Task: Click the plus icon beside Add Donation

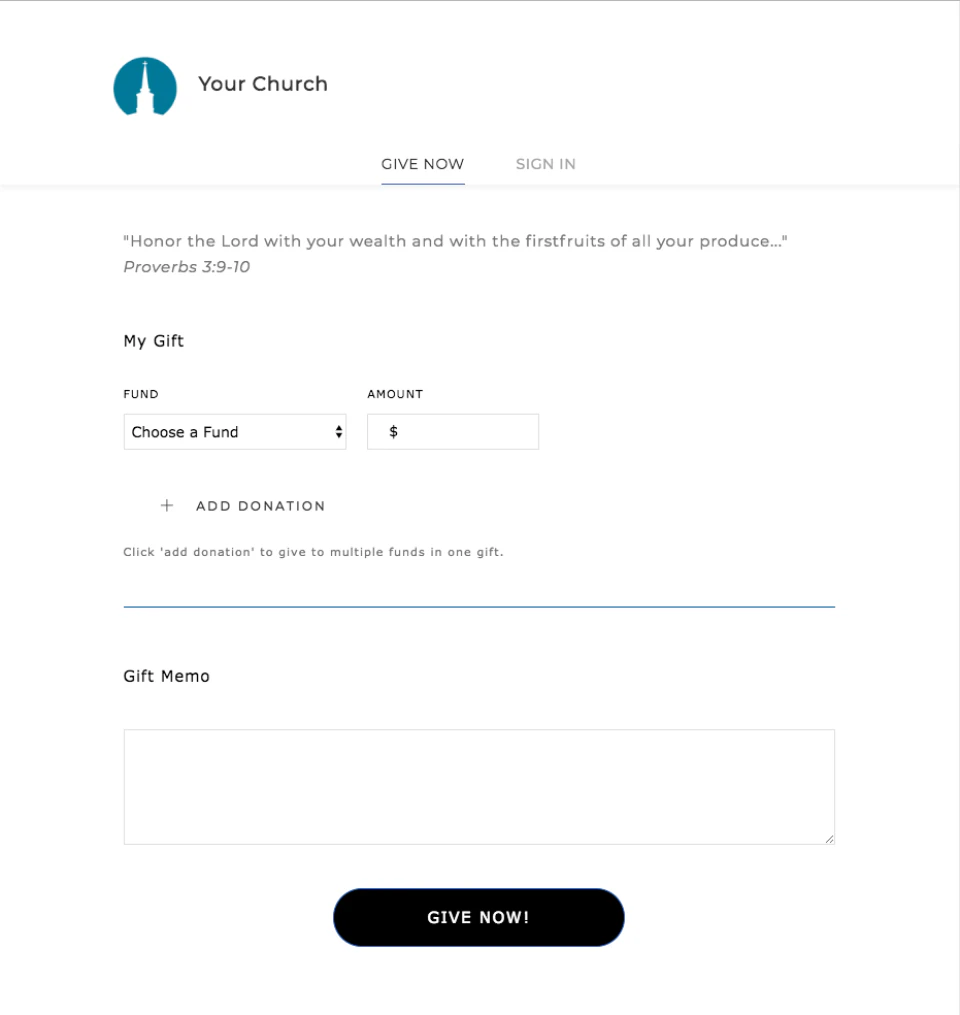Action: (167, 506)
